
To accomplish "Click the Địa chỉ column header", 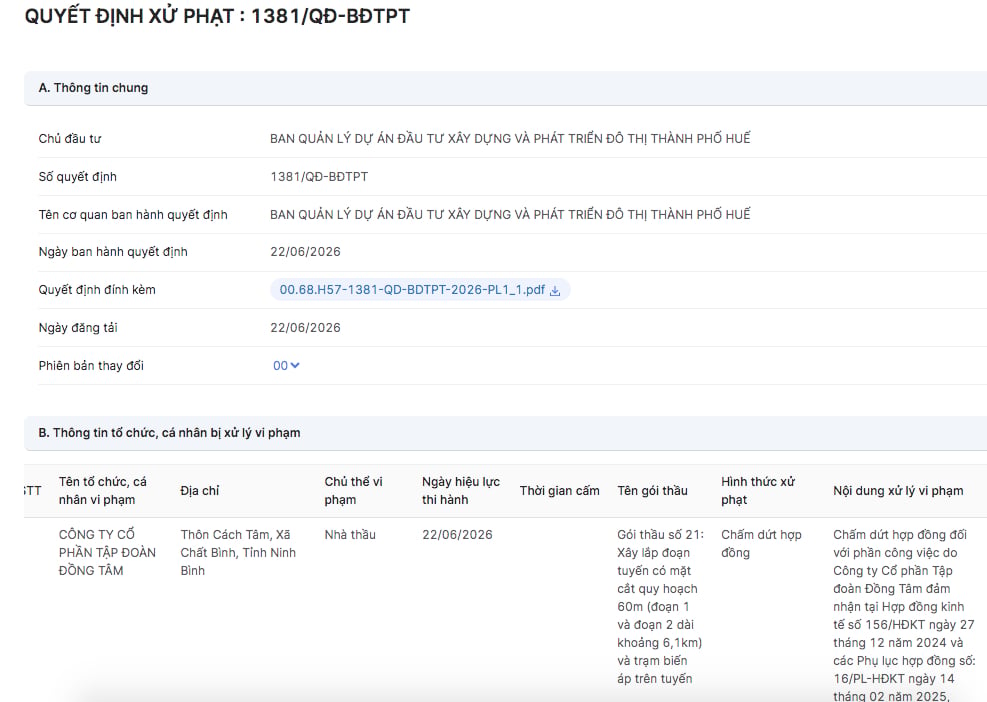I will coord(200,490).
